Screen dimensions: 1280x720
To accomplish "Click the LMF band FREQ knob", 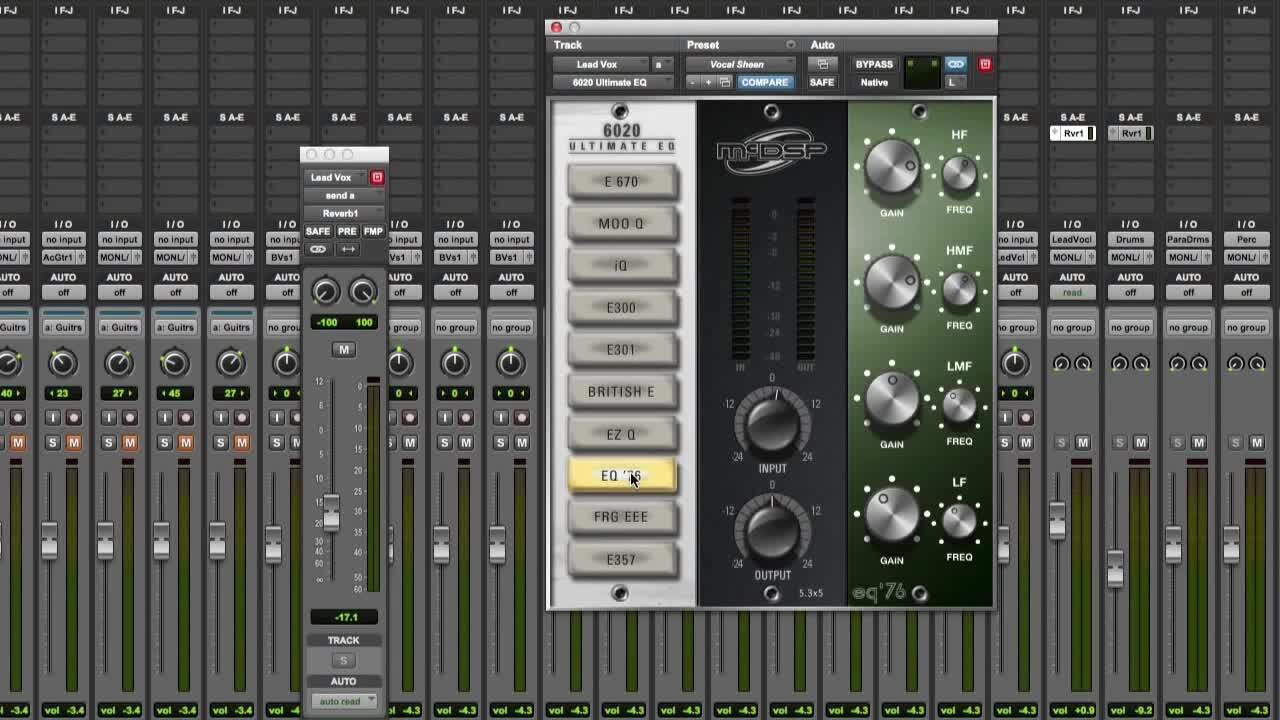I will pos(959,406).
